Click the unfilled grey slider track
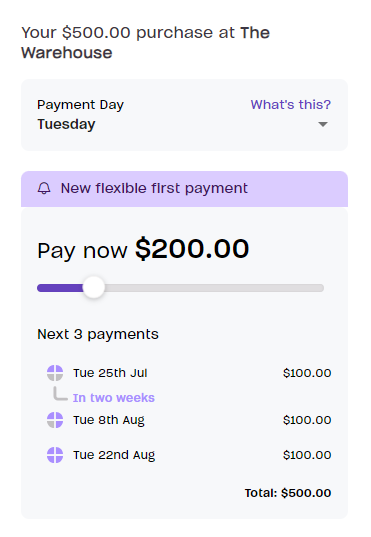 pyautogui.click(x=214, y=288)
